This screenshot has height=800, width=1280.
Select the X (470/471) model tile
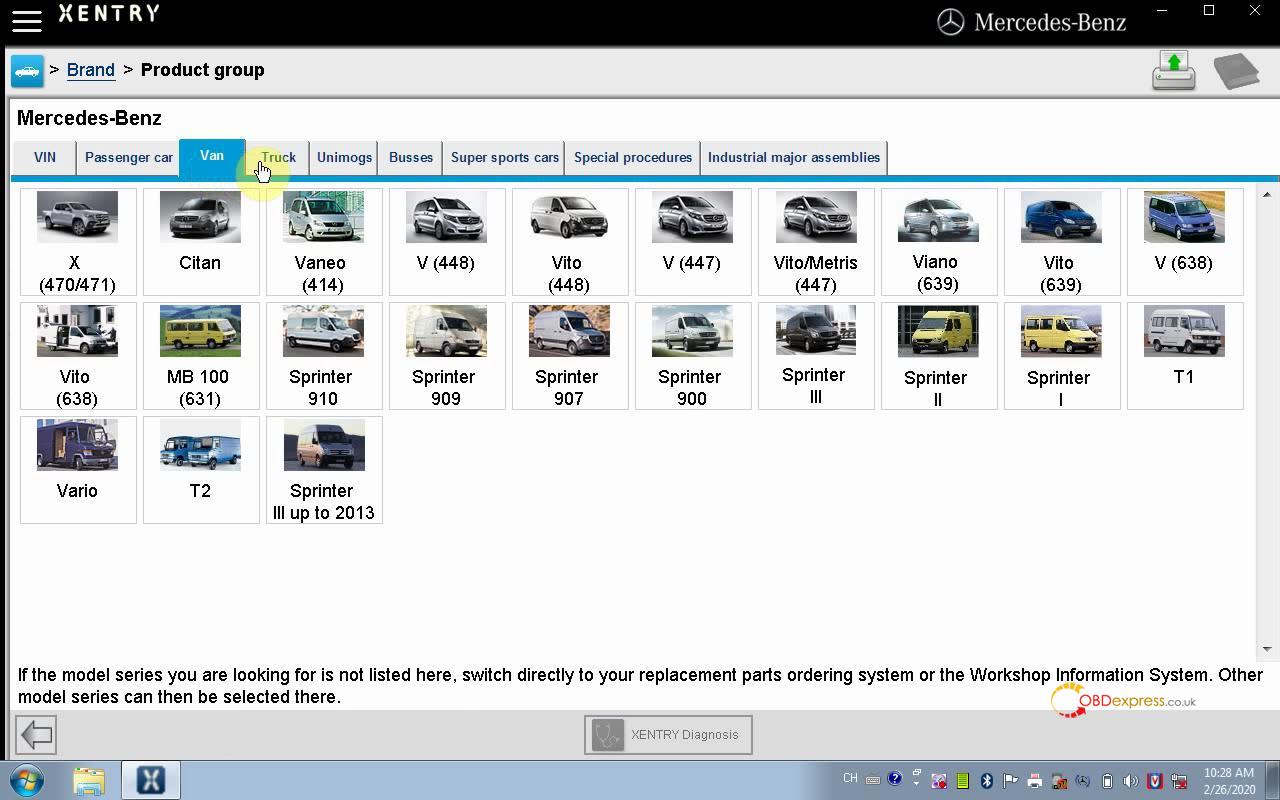[x=78, y=242]
